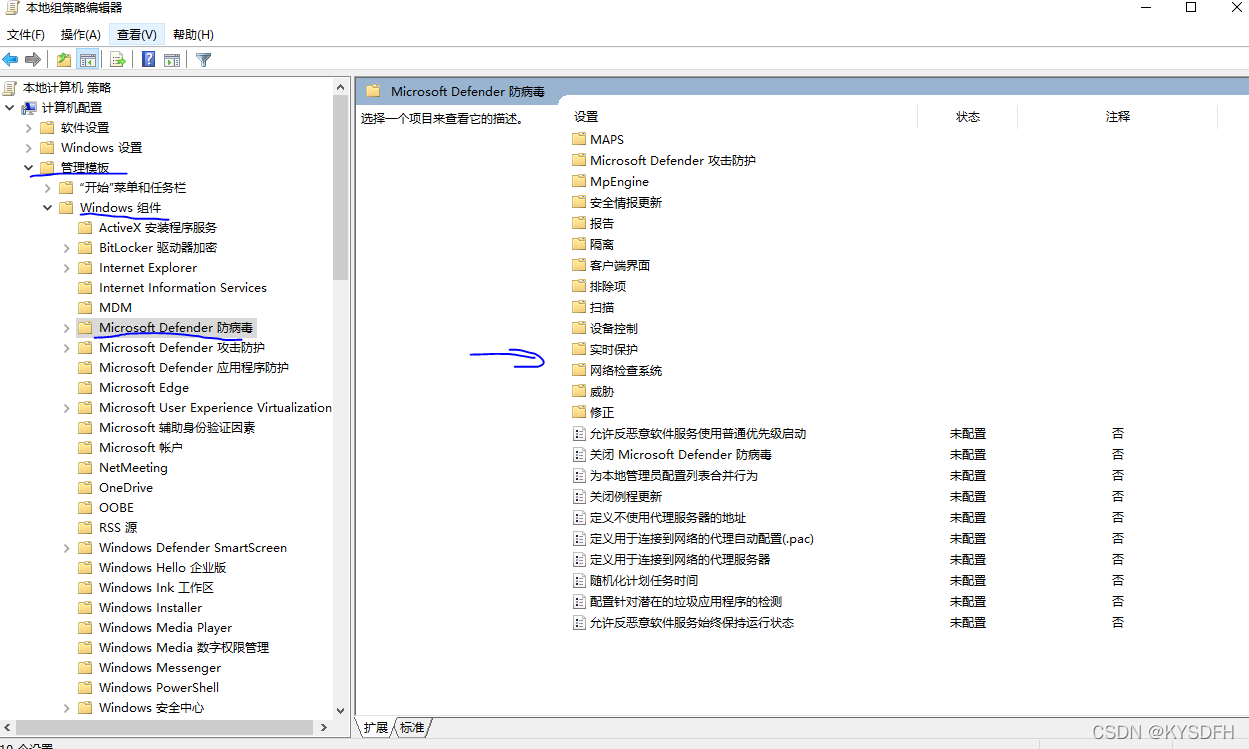Toggle the show/hide action pane icon
Screen dimensions: 1249x749
[172, 60]
